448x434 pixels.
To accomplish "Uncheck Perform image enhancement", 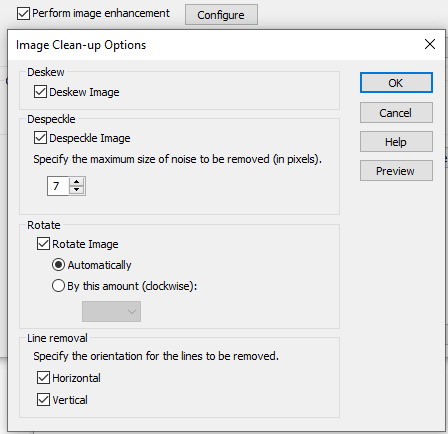I will pos(23,14).
